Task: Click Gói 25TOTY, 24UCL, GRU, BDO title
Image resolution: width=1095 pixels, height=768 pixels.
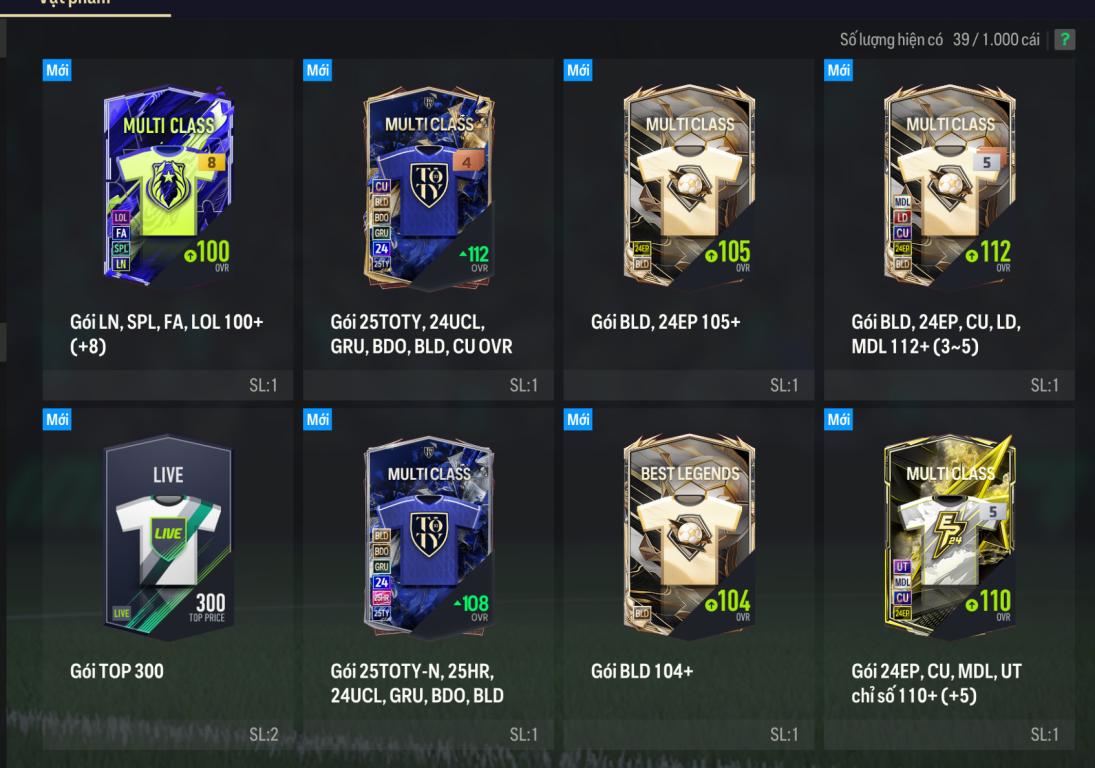Action: (x=421, y=334)
